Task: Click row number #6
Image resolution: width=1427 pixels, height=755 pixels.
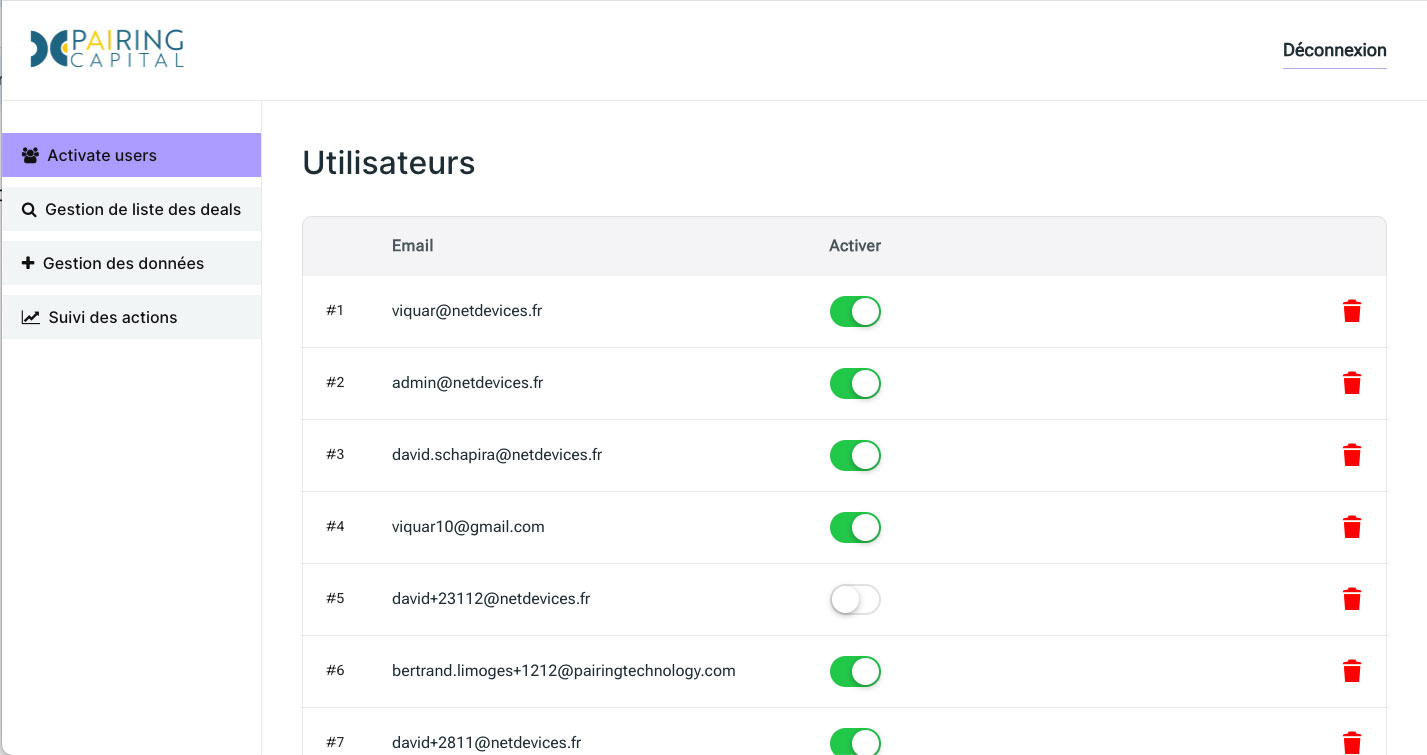Action: (x=335, y=671)
